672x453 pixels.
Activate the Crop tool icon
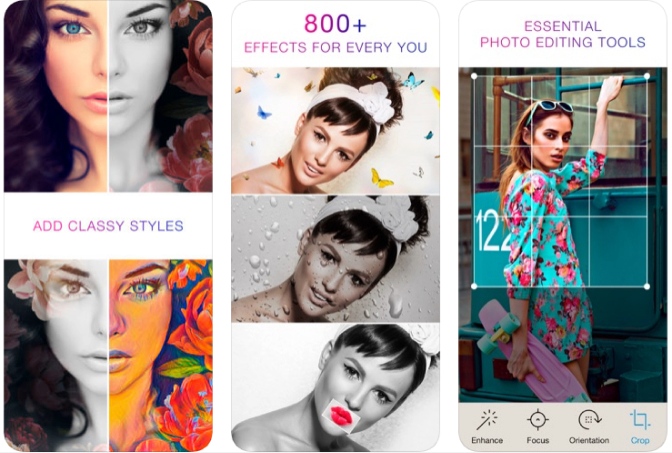point(639,420)
